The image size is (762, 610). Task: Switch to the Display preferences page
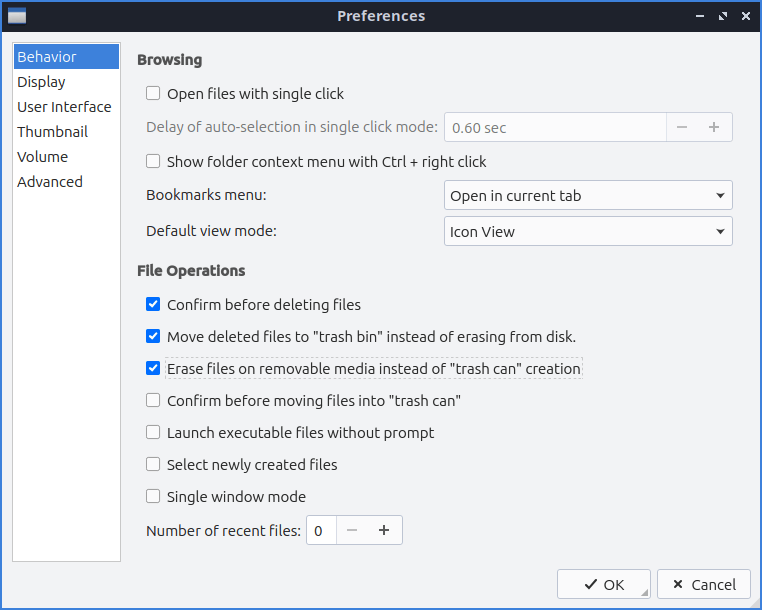pyautogui.click(x=41, y=82)
